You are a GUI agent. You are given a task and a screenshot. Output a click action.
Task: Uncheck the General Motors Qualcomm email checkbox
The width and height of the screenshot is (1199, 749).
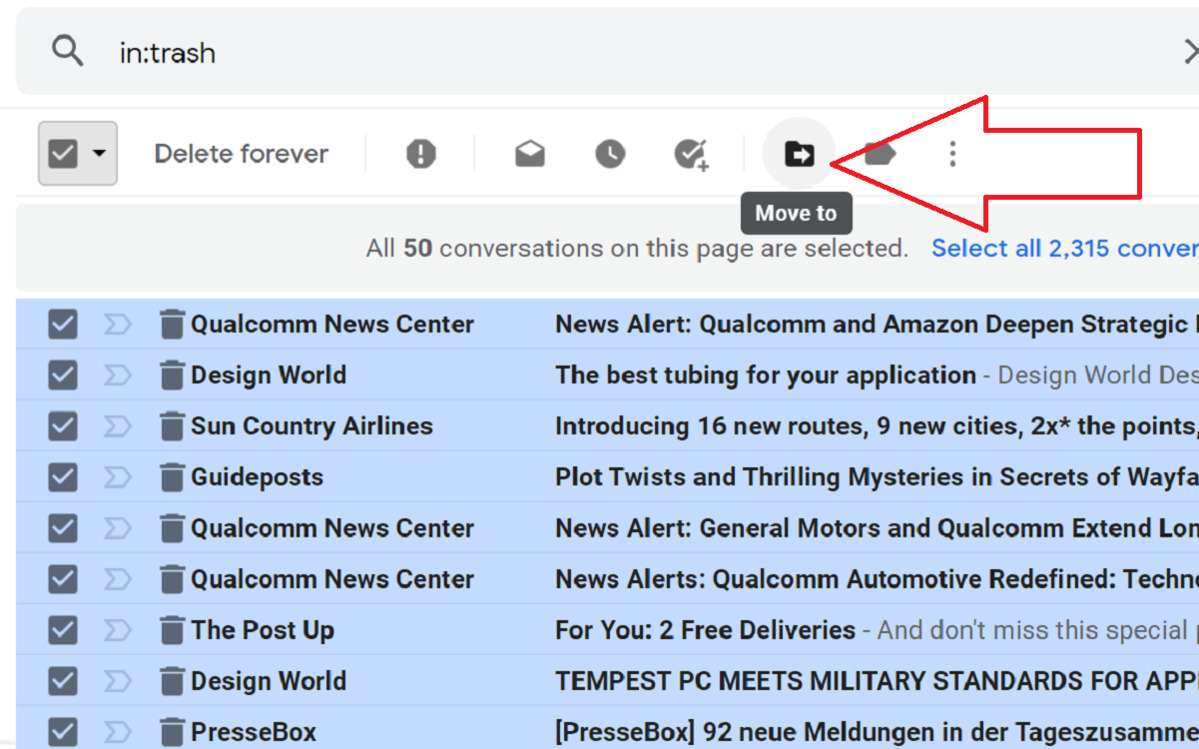click(63, 528)
